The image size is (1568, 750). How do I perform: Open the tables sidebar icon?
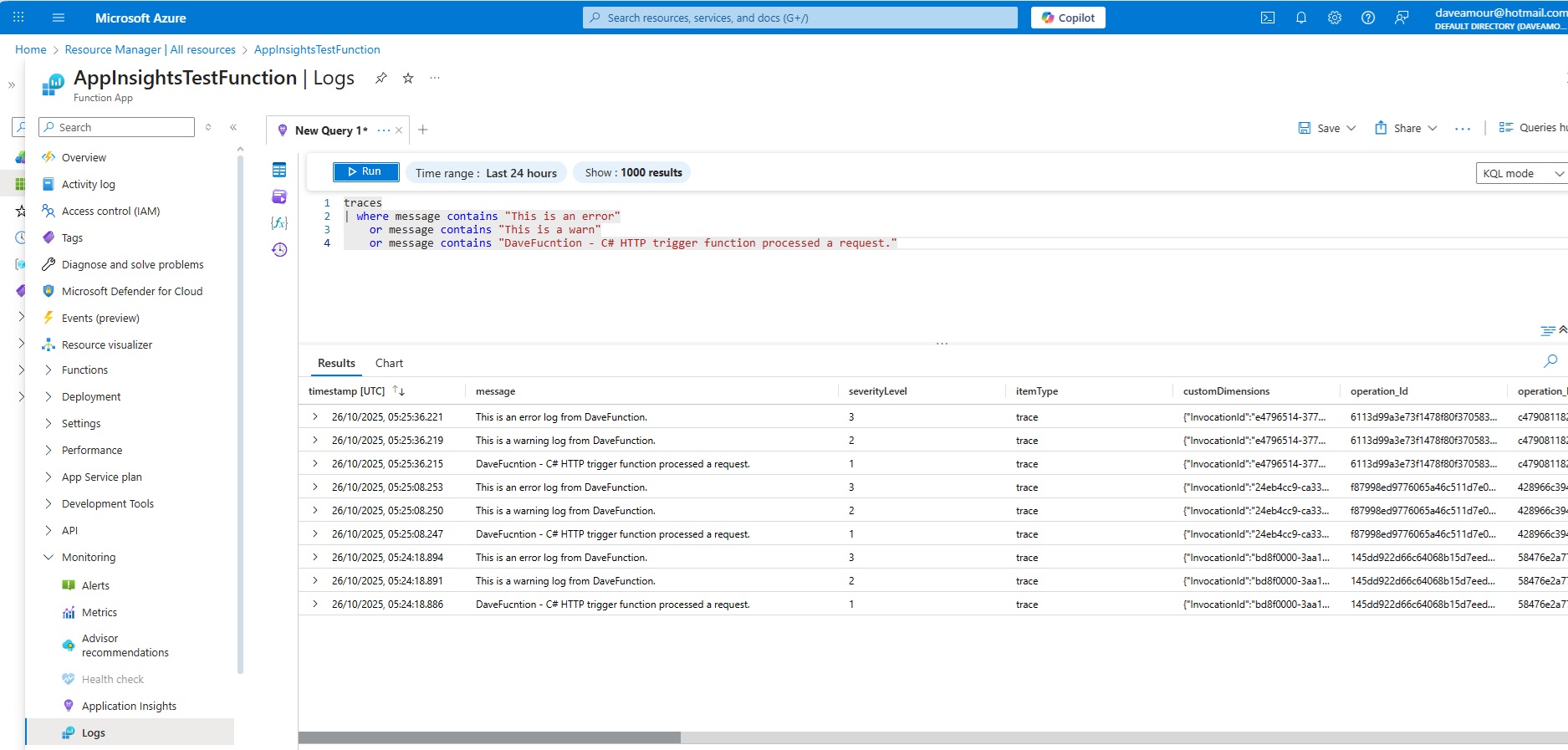click(x=279, y=171)
